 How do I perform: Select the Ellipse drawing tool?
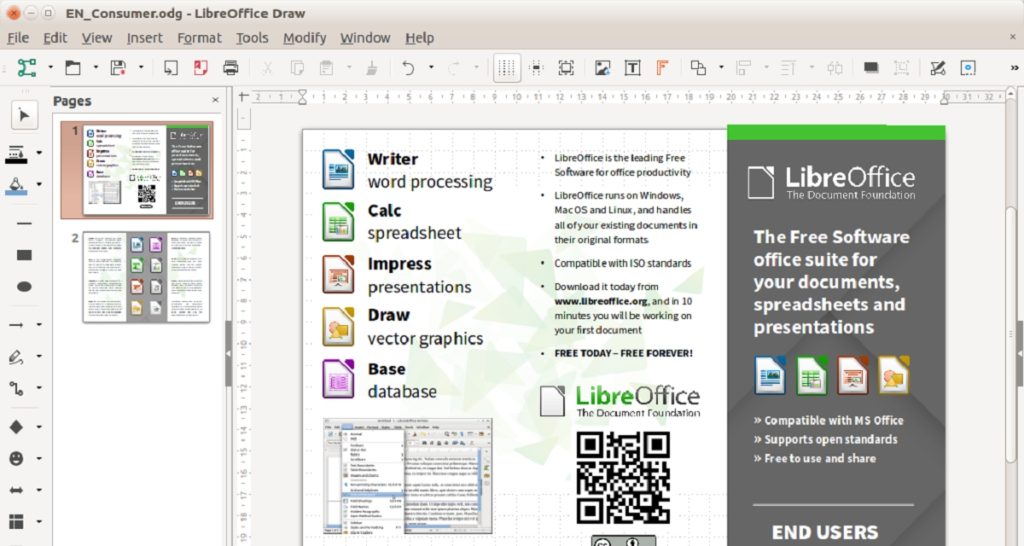[24, 287]
